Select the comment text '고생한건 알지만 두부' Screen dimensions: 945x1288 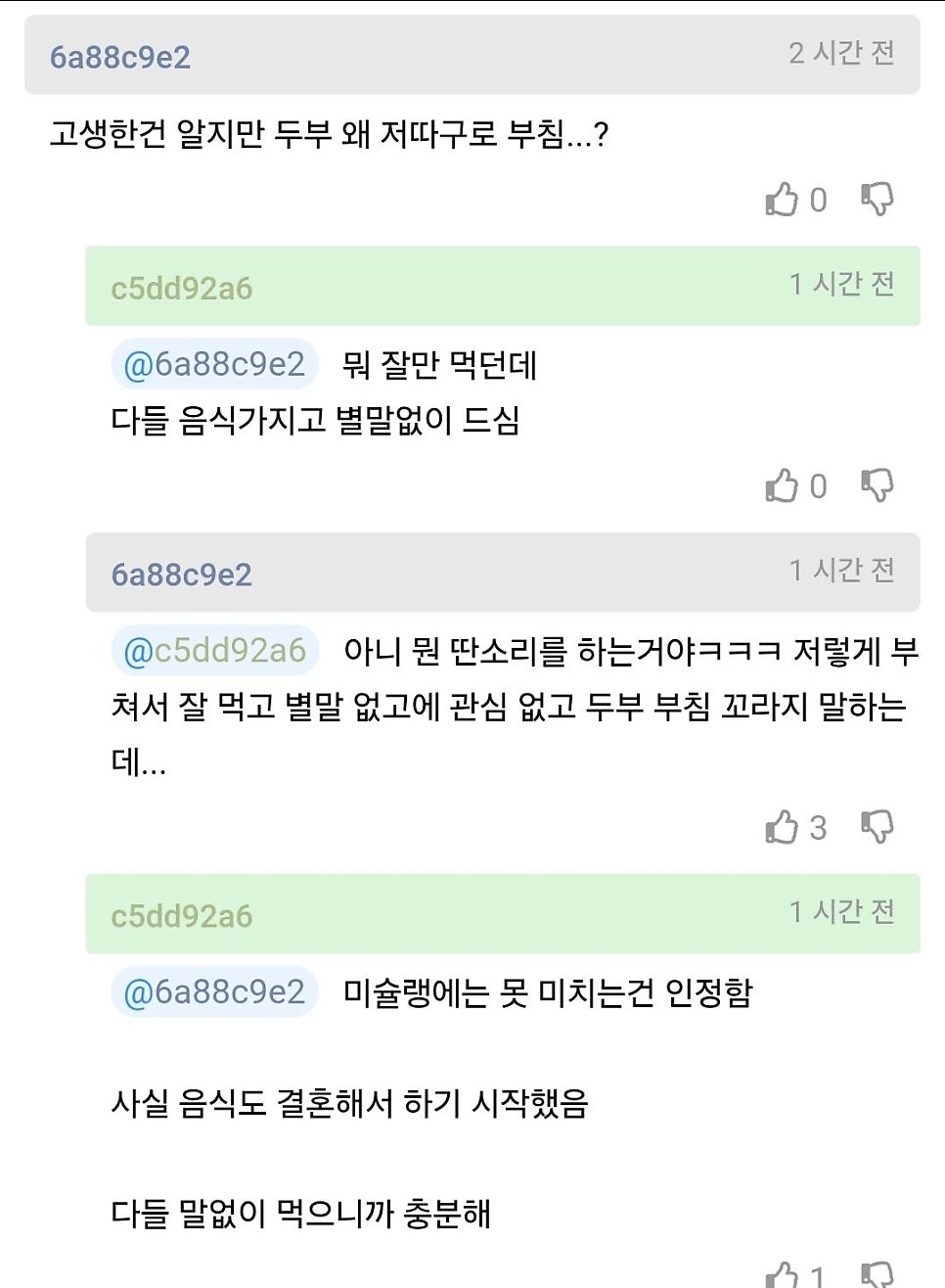click(191, 133)
